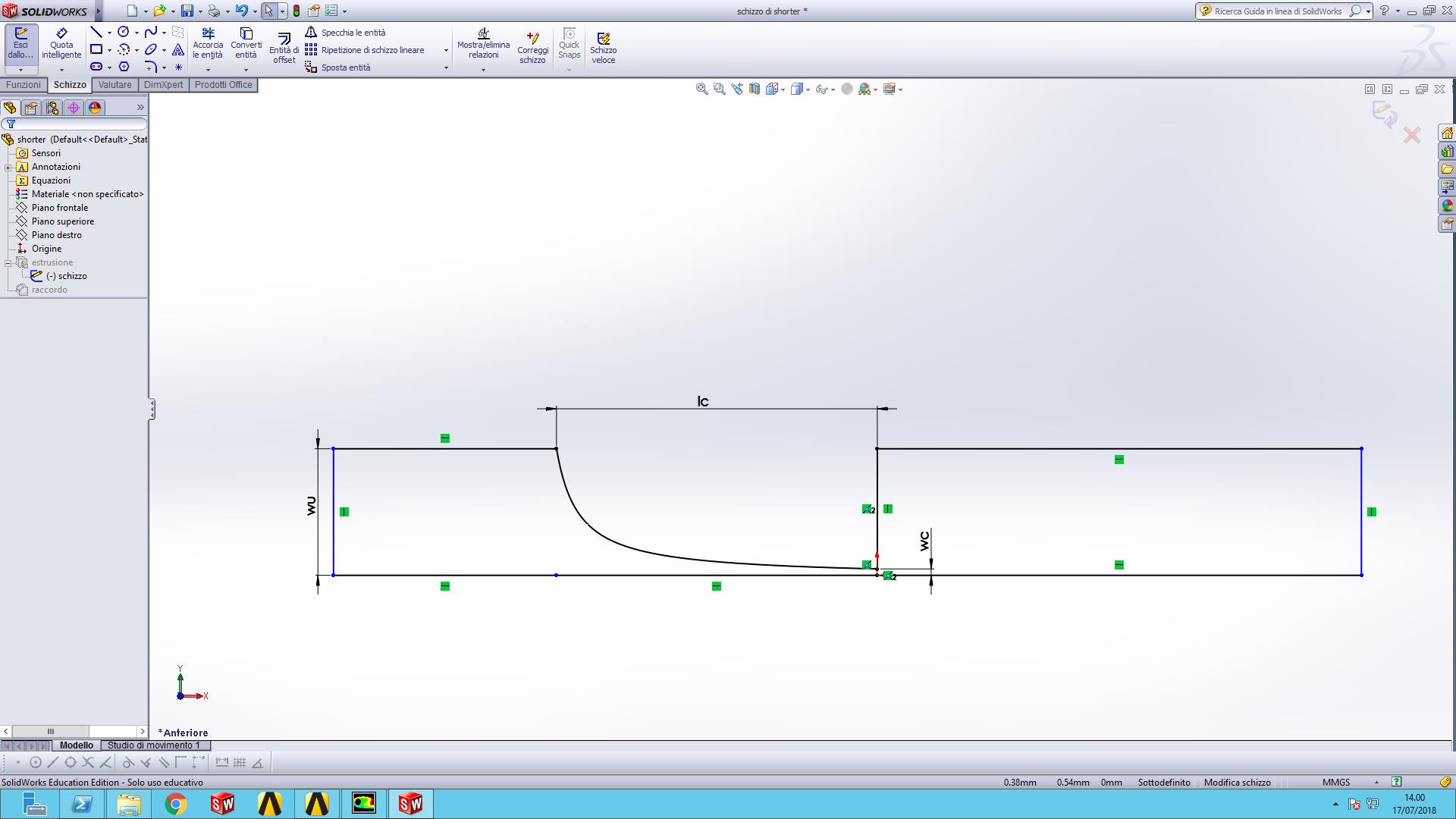Click the Undo icon
This screenshot has height=819, width=1456.
coord(241,11)
